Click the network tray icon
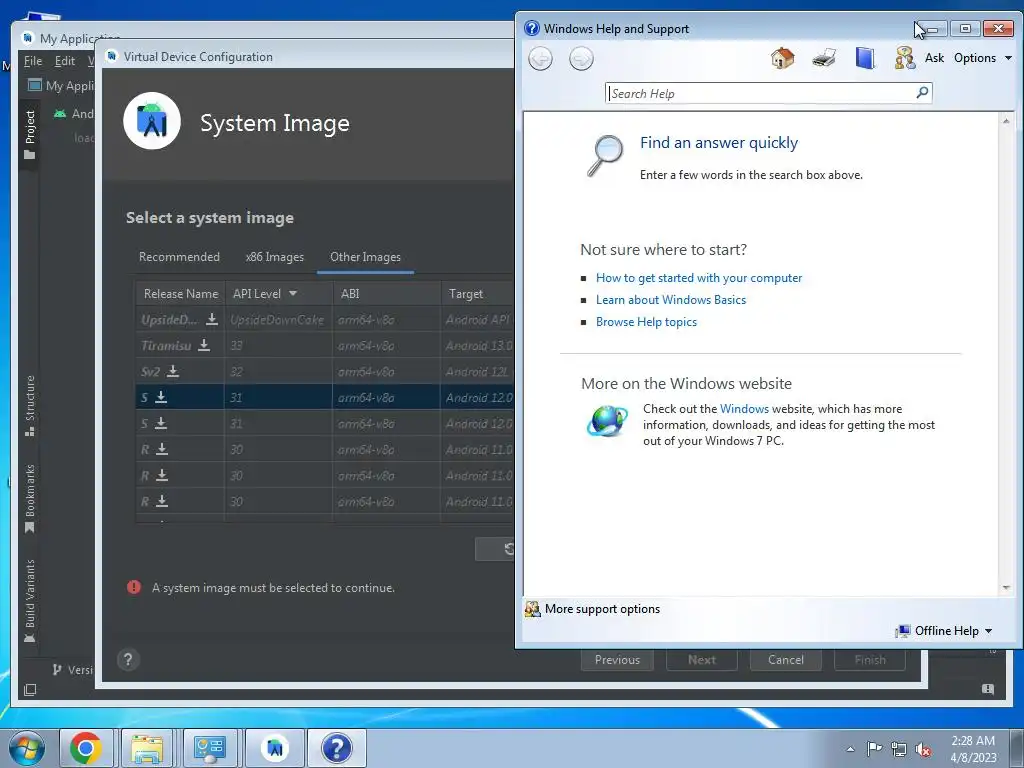Screen dimensions: 1024x768 click(899, 750)
